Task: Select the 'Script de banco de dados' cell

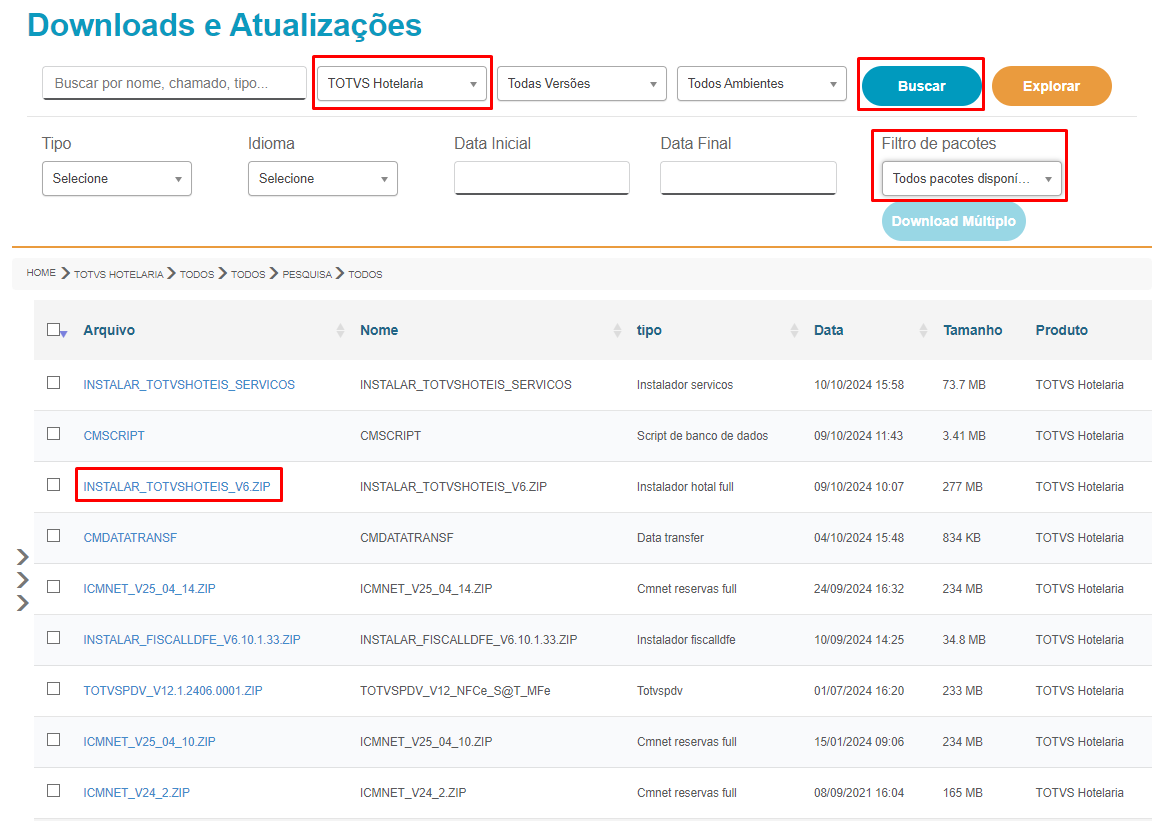Action: (x=702, y=436)
